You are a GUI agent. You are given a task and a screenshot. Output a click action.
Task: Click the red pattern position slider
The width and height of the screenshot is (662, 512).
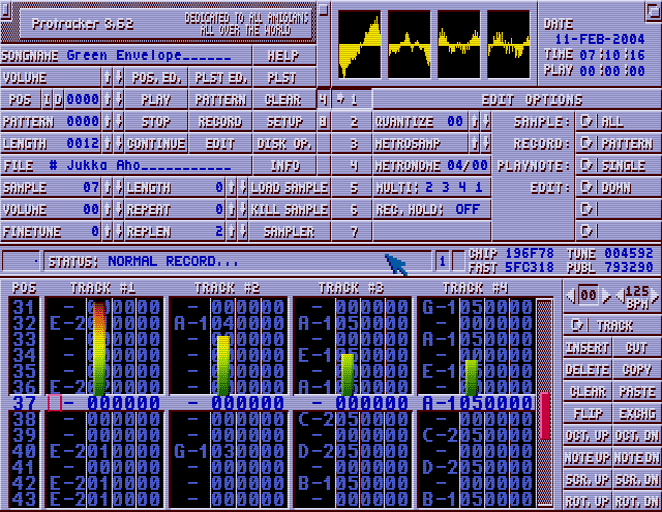click(x=545, y=414)
